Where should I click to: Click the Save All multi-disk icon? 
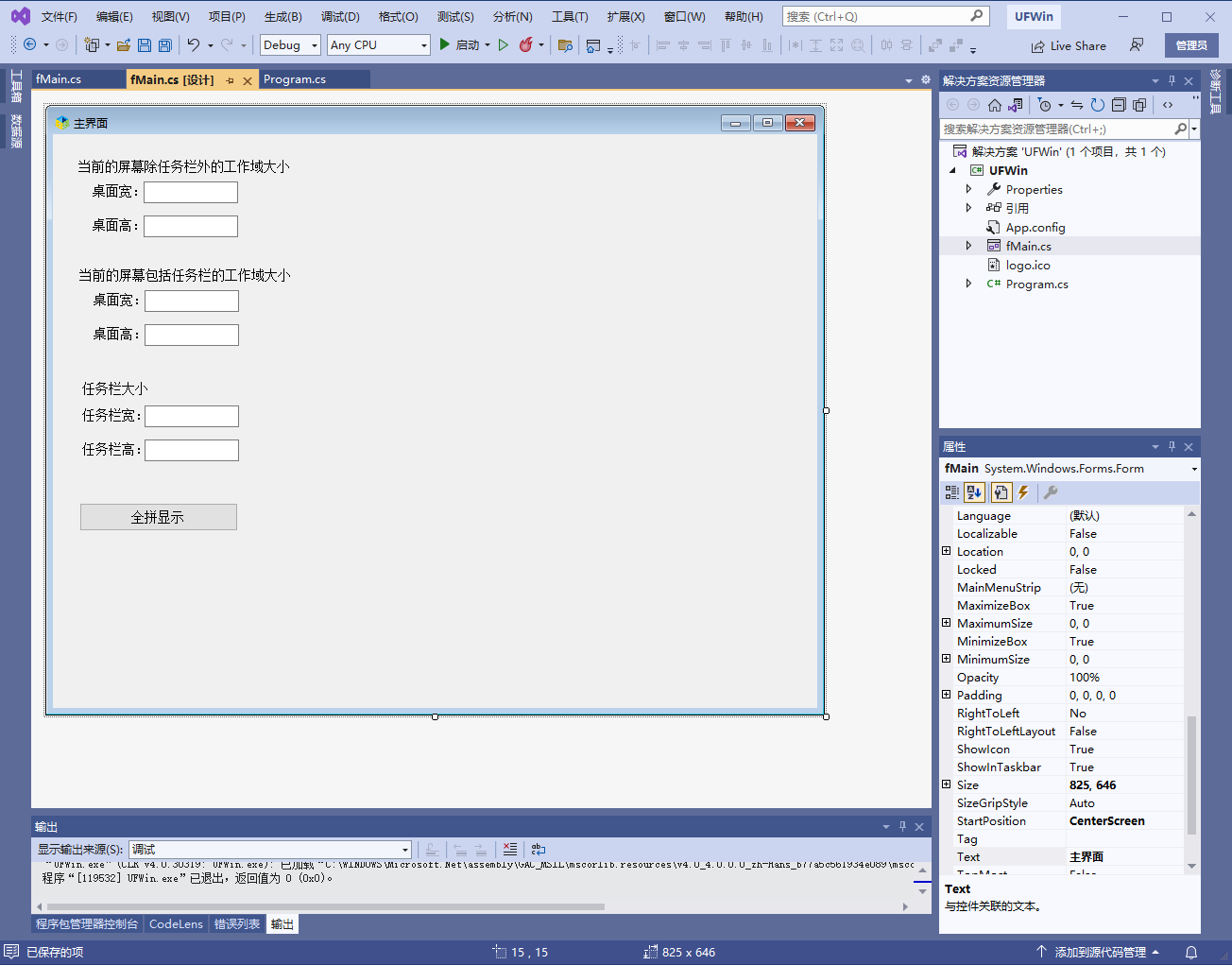point(165,44)
